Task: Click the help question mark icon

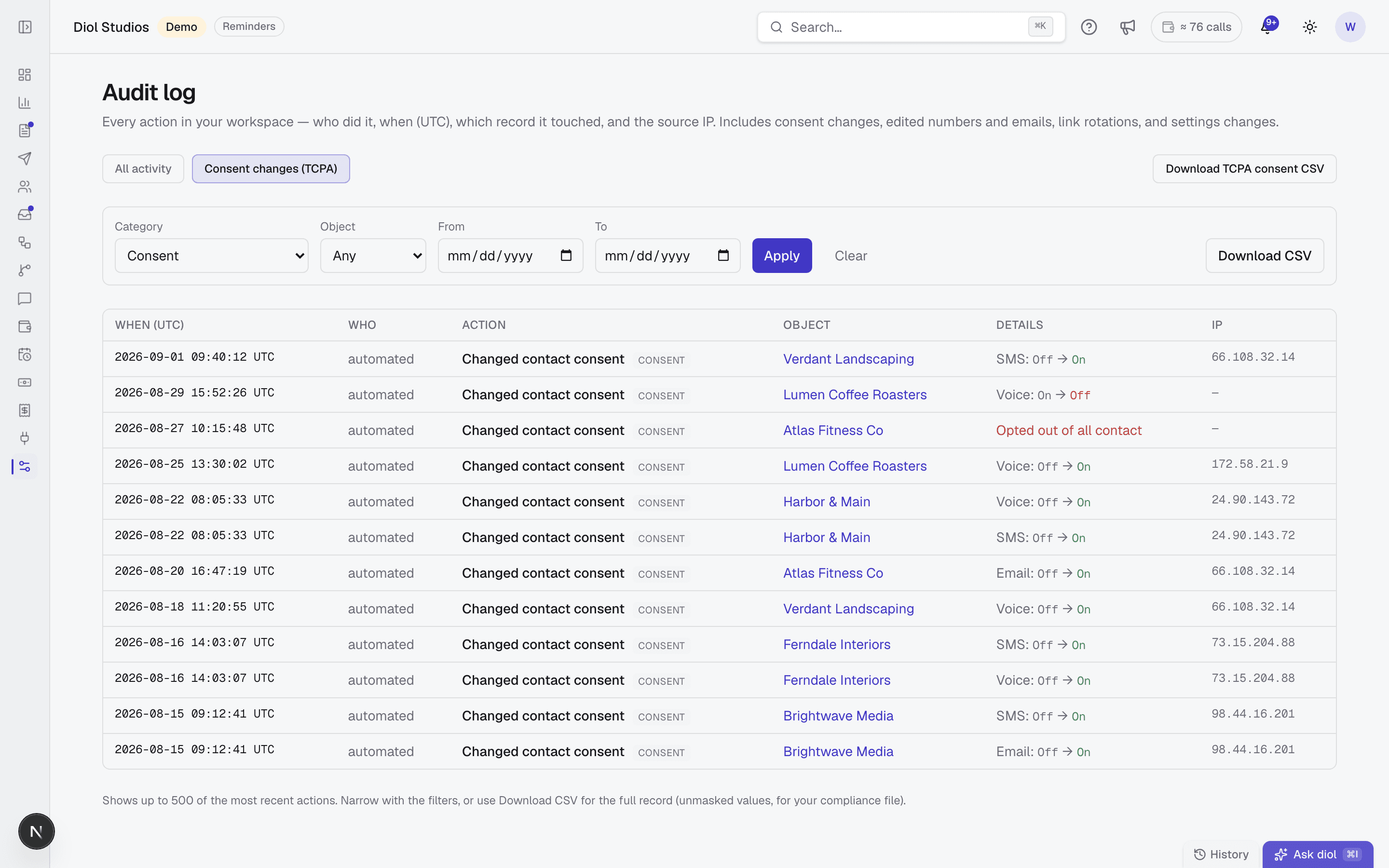Action: pos(1089,27)
